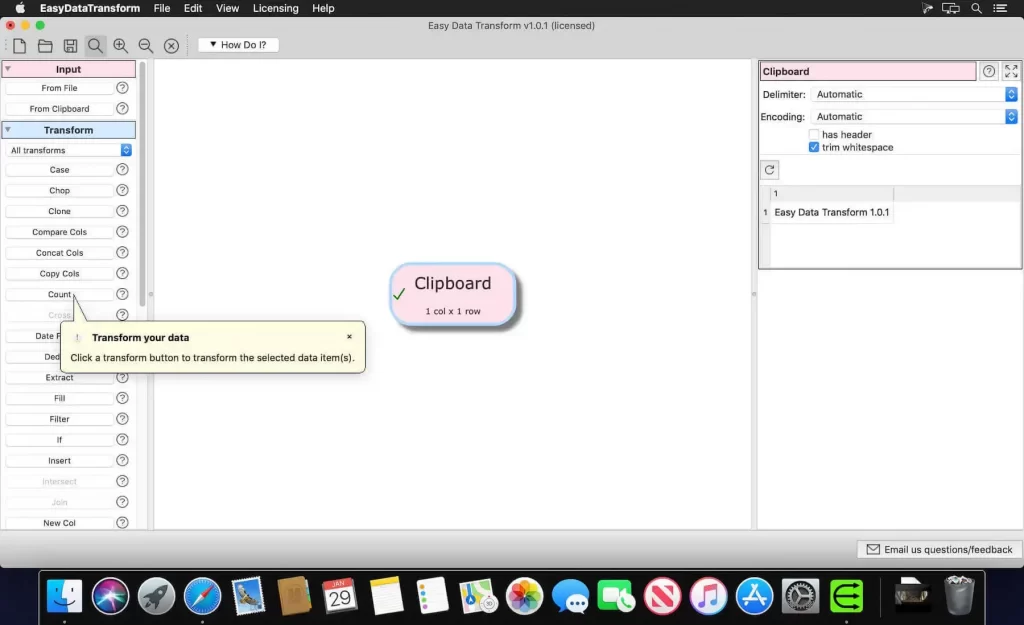
Task: Collapse the Input section header
Action: (x=68, y=68)
